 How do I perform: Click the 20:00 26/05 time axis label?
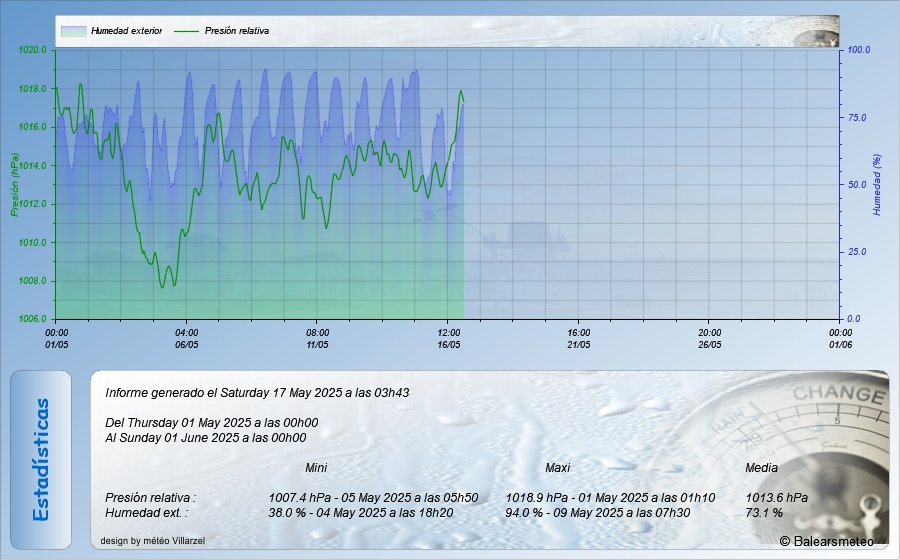point(709,339)
